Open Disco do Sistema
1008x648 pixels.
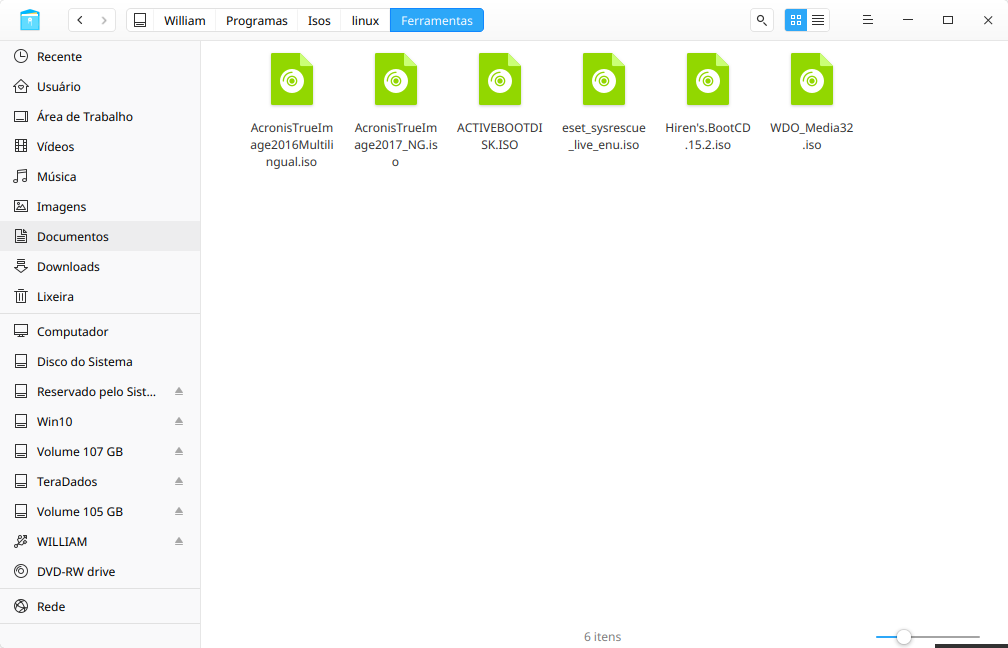coord(100,362)
